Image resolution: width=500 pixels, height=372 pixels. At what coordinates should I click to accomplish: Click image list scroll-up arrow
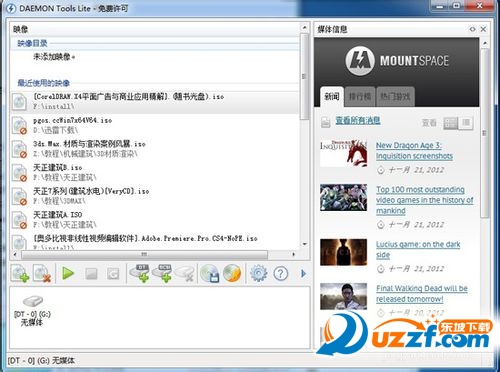click(x=304, y=28)
